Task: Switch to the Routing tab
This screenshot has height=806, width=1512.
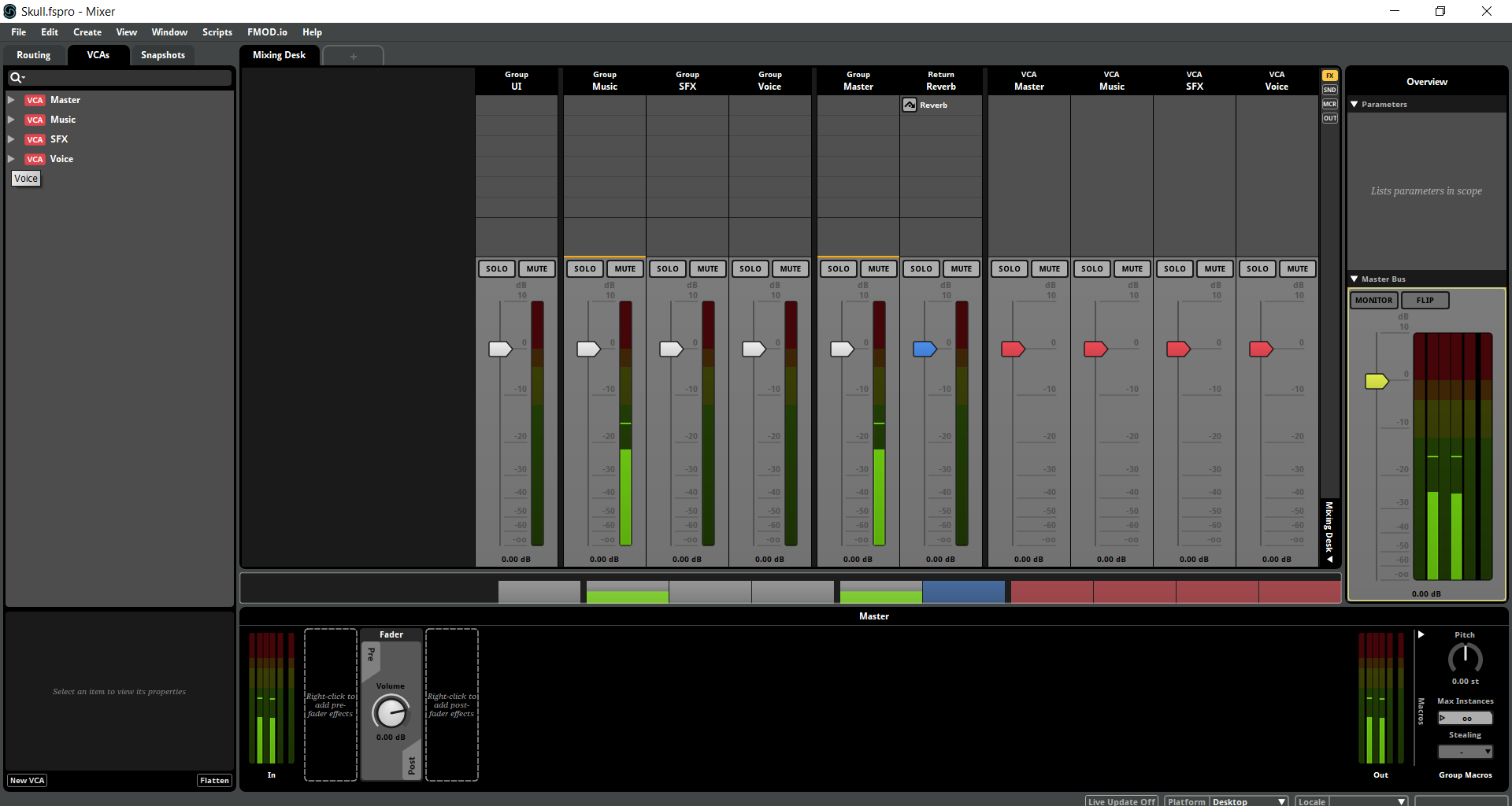Action: coord(34,55)
